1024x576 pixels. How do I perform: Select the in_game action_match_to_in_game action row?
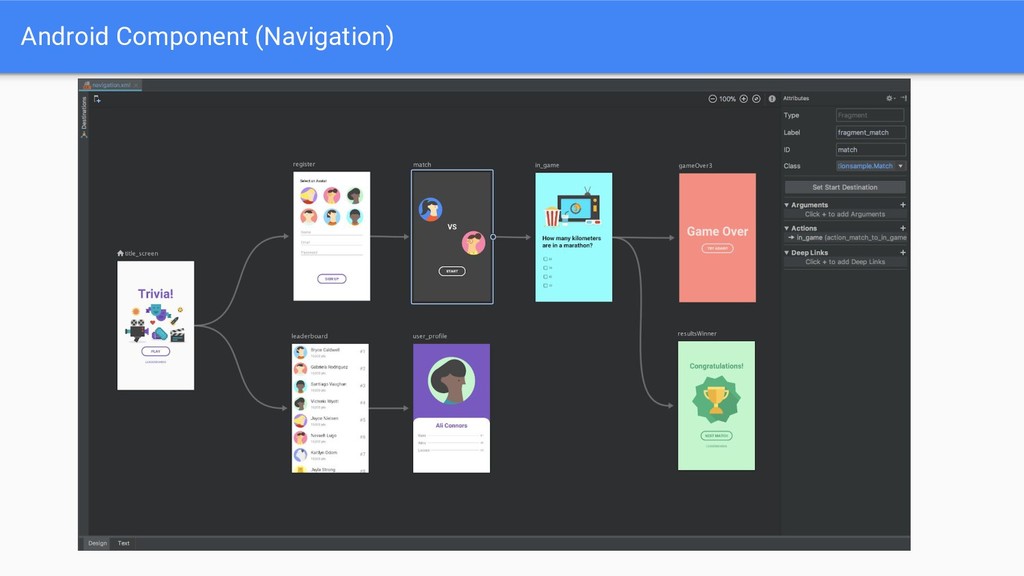click(x=846, y=238)
